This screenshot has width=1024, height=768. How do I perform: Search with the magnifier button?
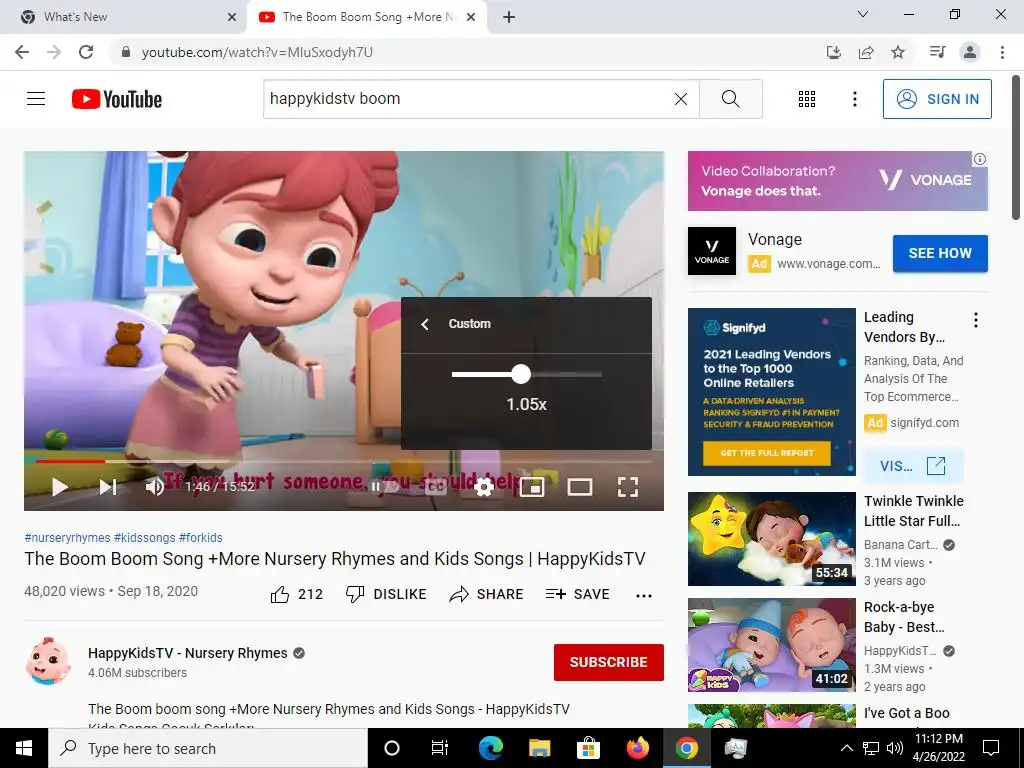[731, 99]
